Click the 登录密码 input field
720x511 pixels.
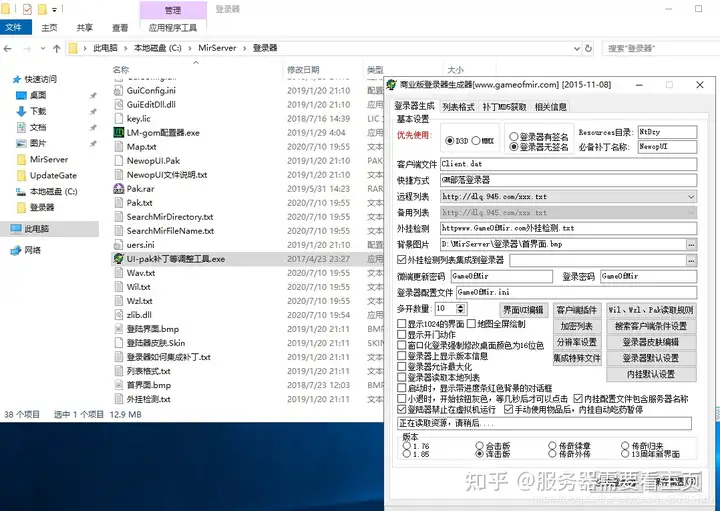point(648,276)
